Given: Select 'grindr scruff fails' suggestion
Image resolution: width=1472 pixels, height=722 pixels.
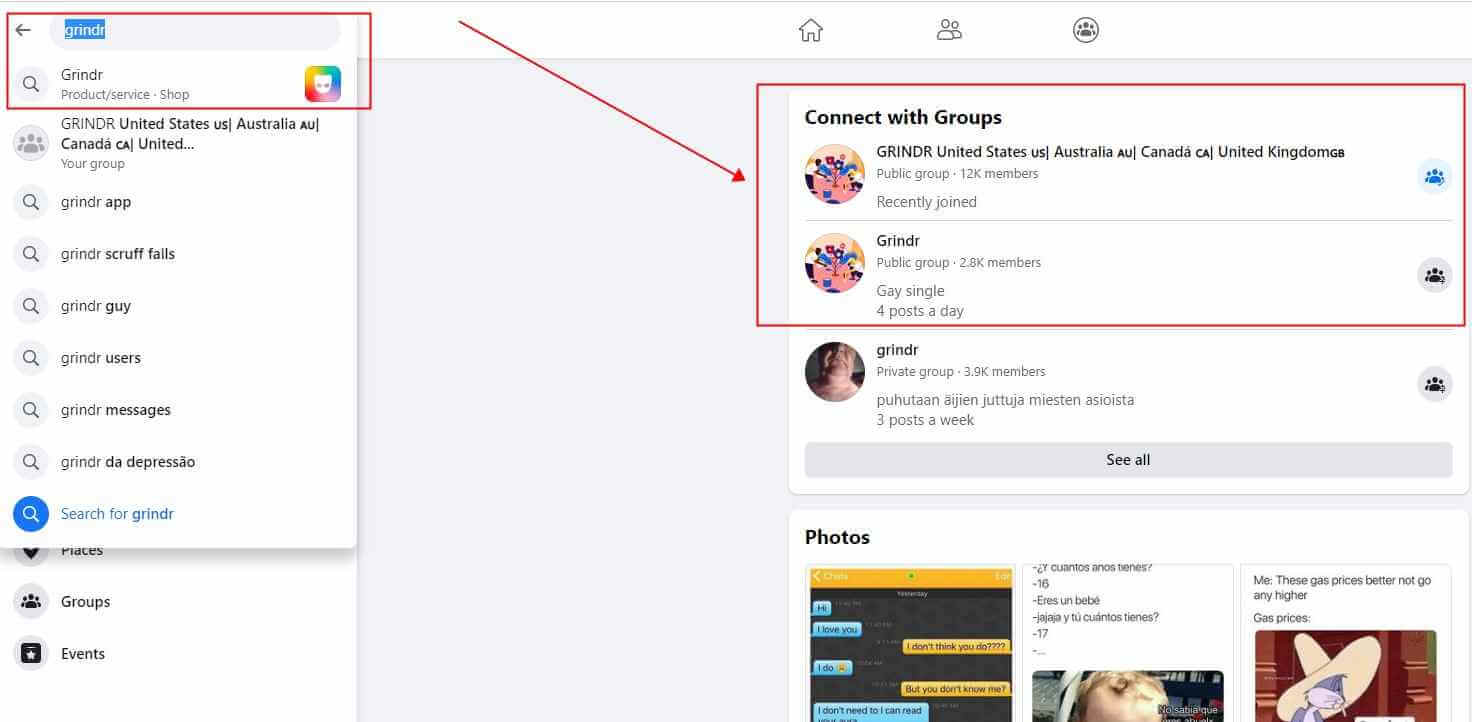Looking at the screenshot, I should (118, 254).
